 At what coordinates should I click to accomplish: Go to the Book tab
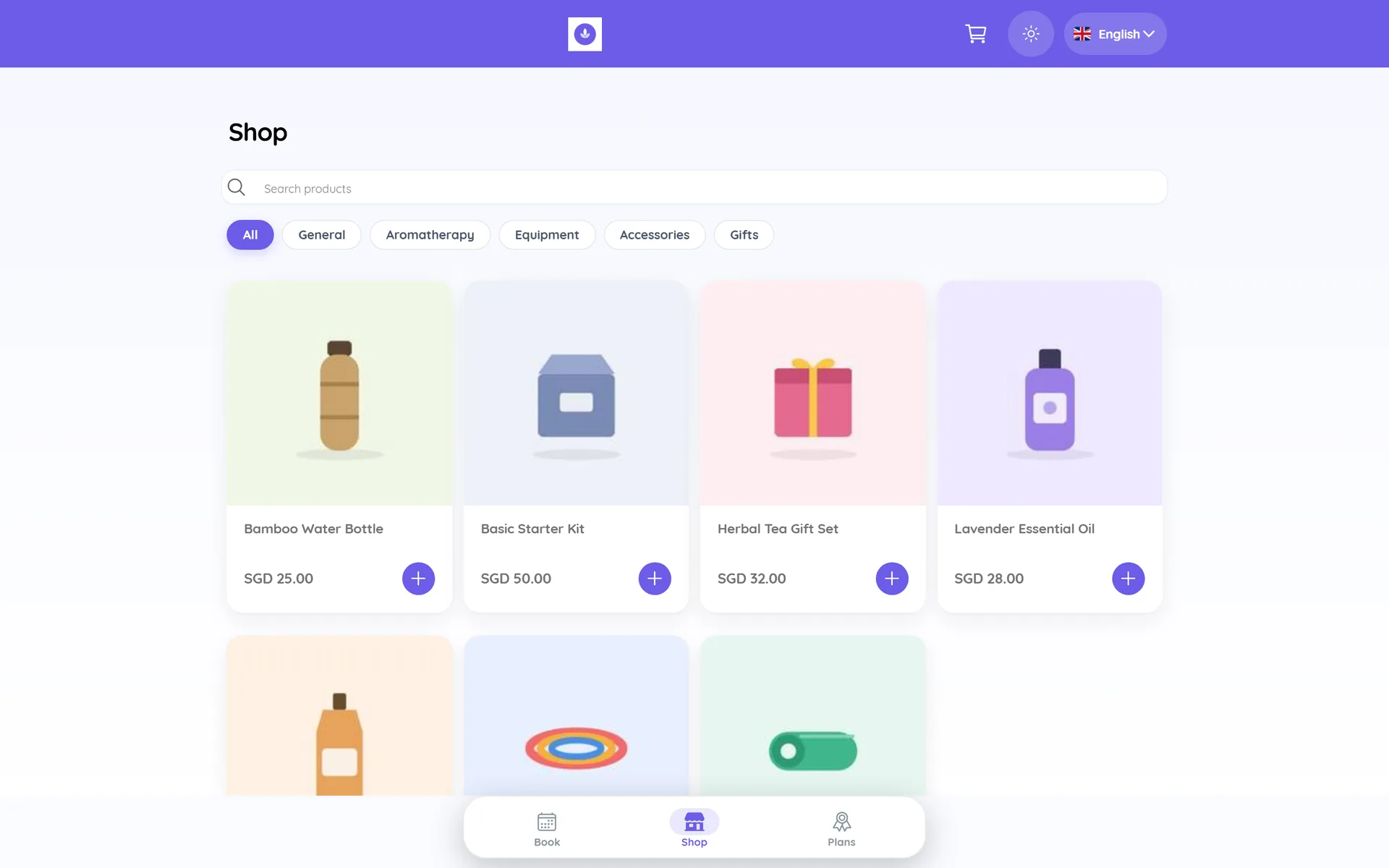[x=547, y=829]
